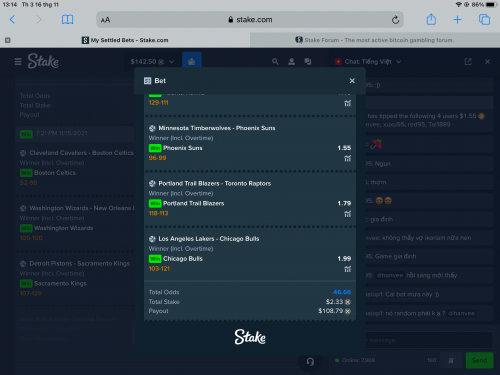
Task: Open the Stake hamburger menu
Action: (18, 62)
